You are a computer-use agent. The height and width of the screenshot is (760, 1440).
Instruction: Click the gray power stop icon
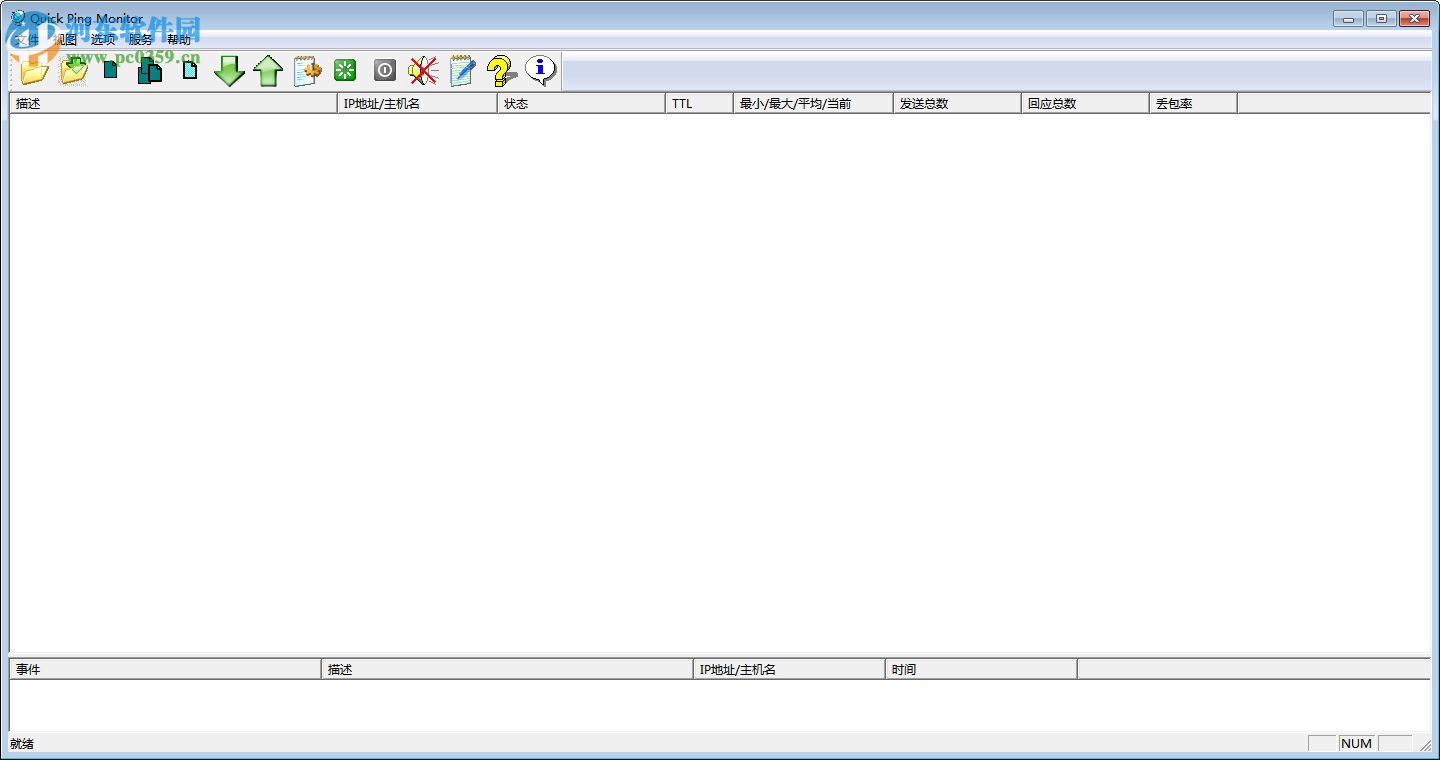(x=384, y=70)
